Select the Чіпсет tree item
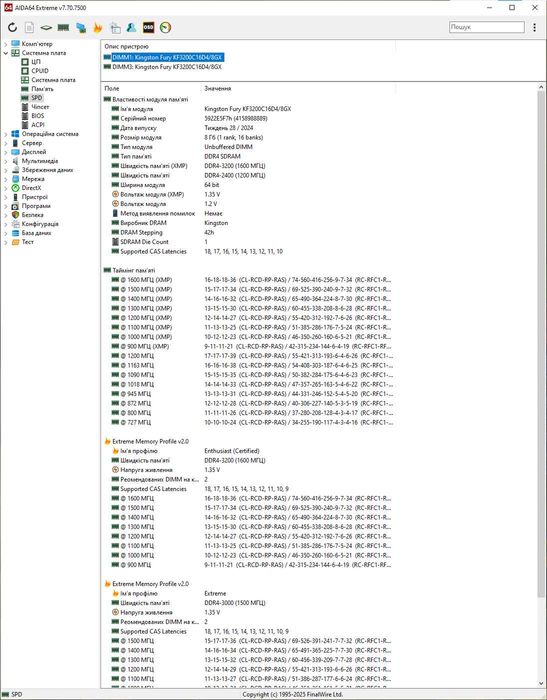Image resolution: width=547 pixels, height=700 pixels. pyautogui.click(x=40, y=107)
